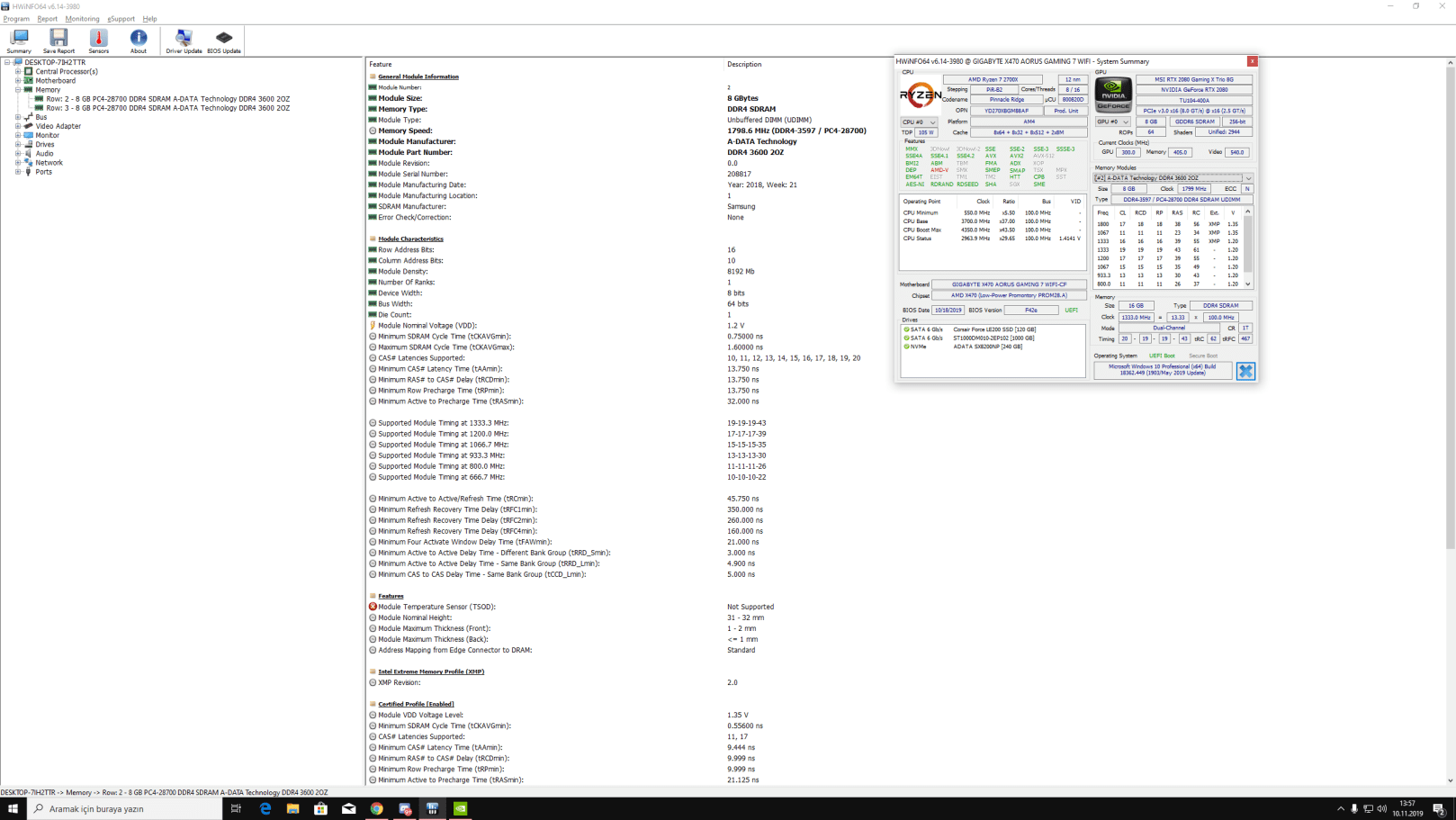Click the AMD Ryzen 7 2700X name field
The image size is (1456, 820).
click(993, 79)
